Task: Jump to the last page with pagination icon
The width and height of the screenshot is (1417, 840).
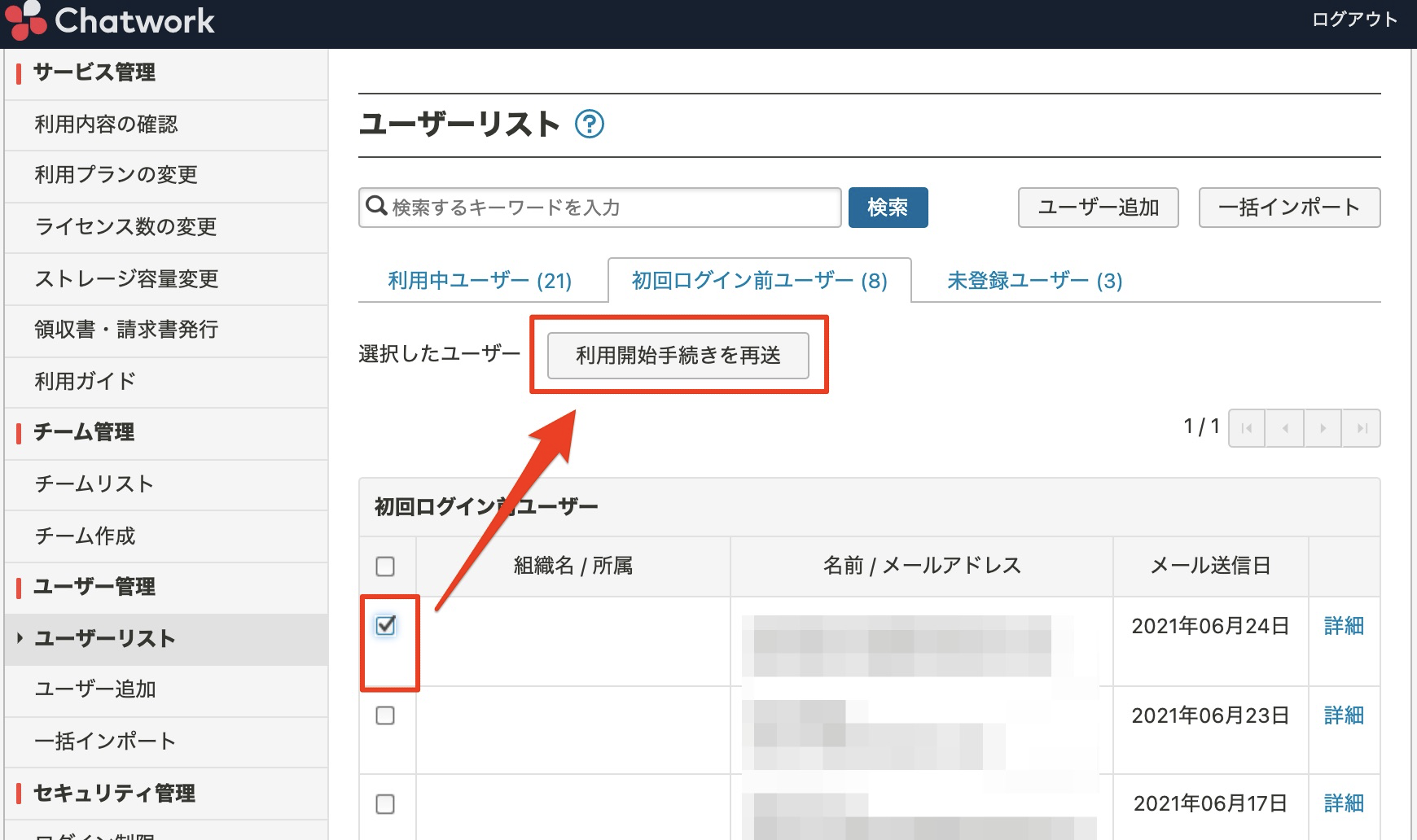Action: click(1361, 427)
